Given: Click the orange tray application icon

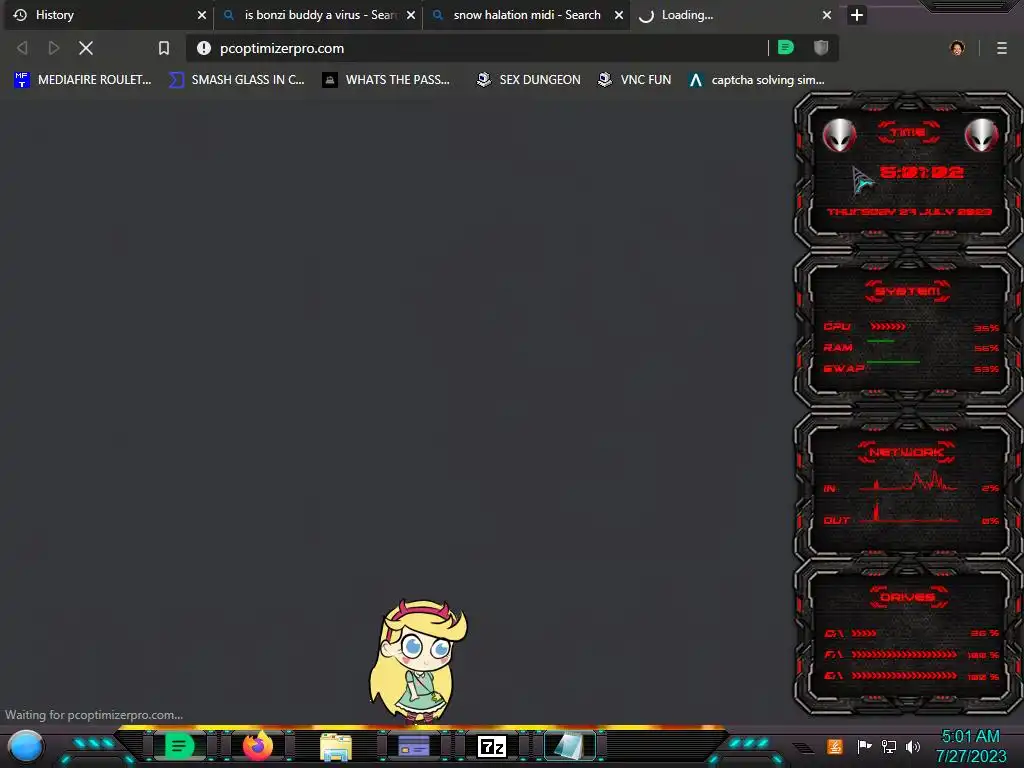Looking at the screenshot, I should [835, 746].
